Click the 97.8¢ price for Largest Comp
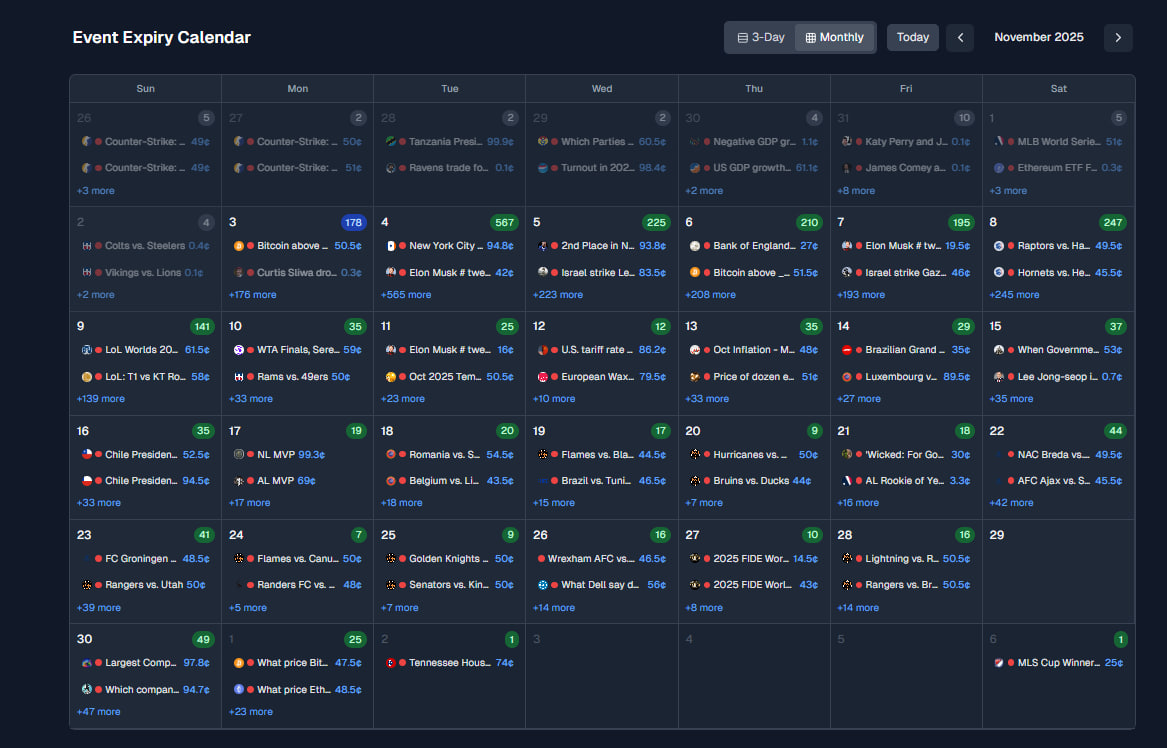 [x=196, y=662]
